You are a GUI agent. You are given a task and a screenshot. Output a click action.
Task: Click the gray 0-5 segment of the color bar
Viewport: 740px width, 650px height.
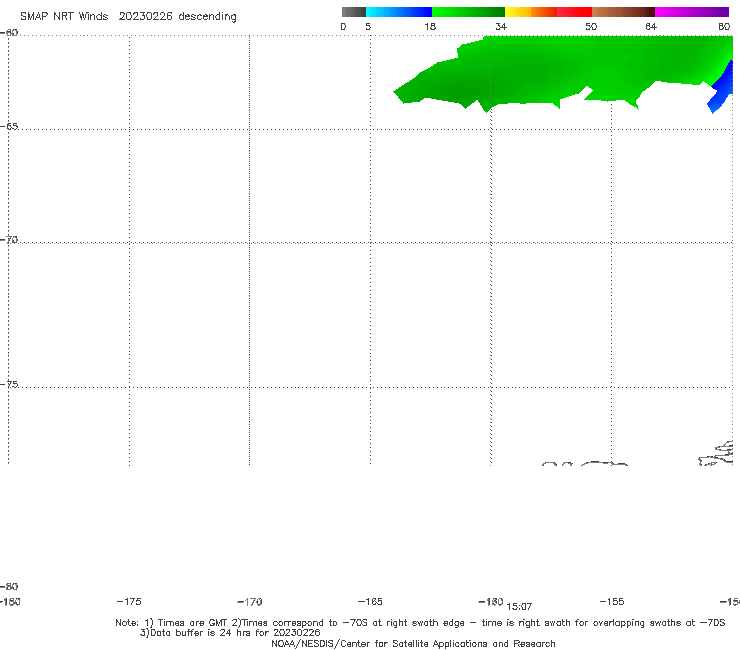[353, 12]
